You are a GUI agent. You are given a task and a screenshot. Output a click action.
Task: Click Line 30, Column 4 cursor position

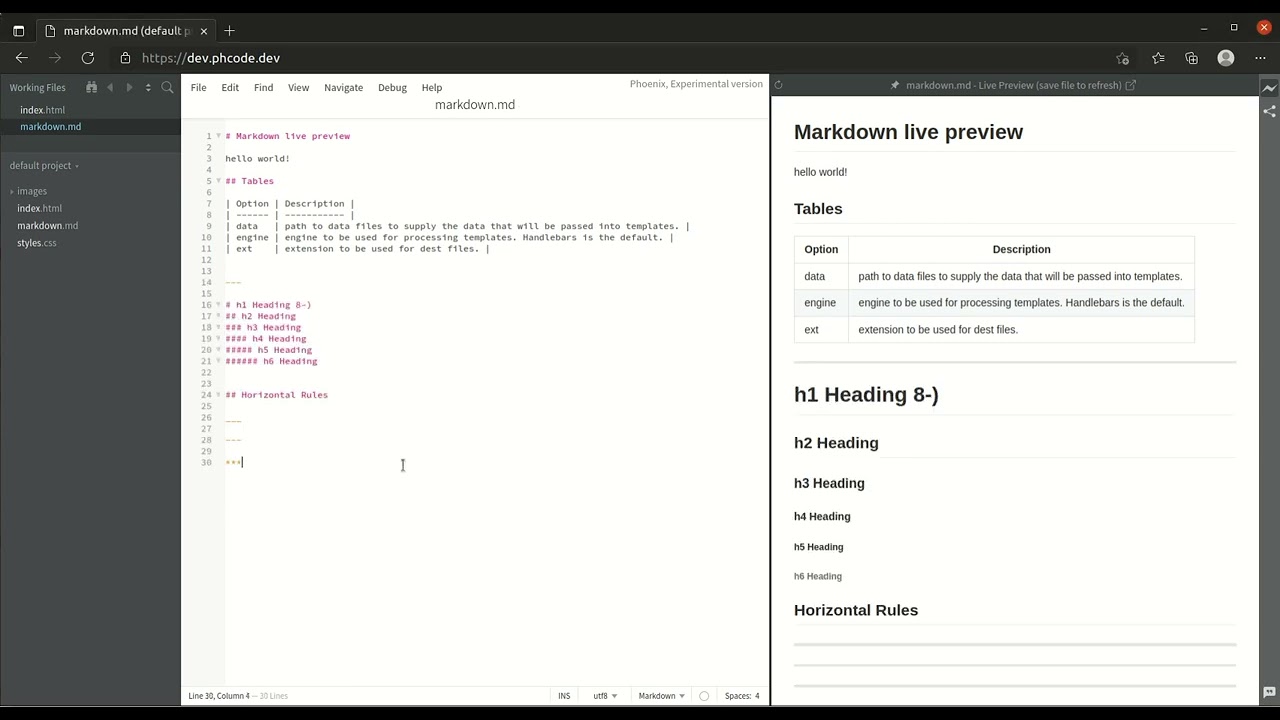219,696
